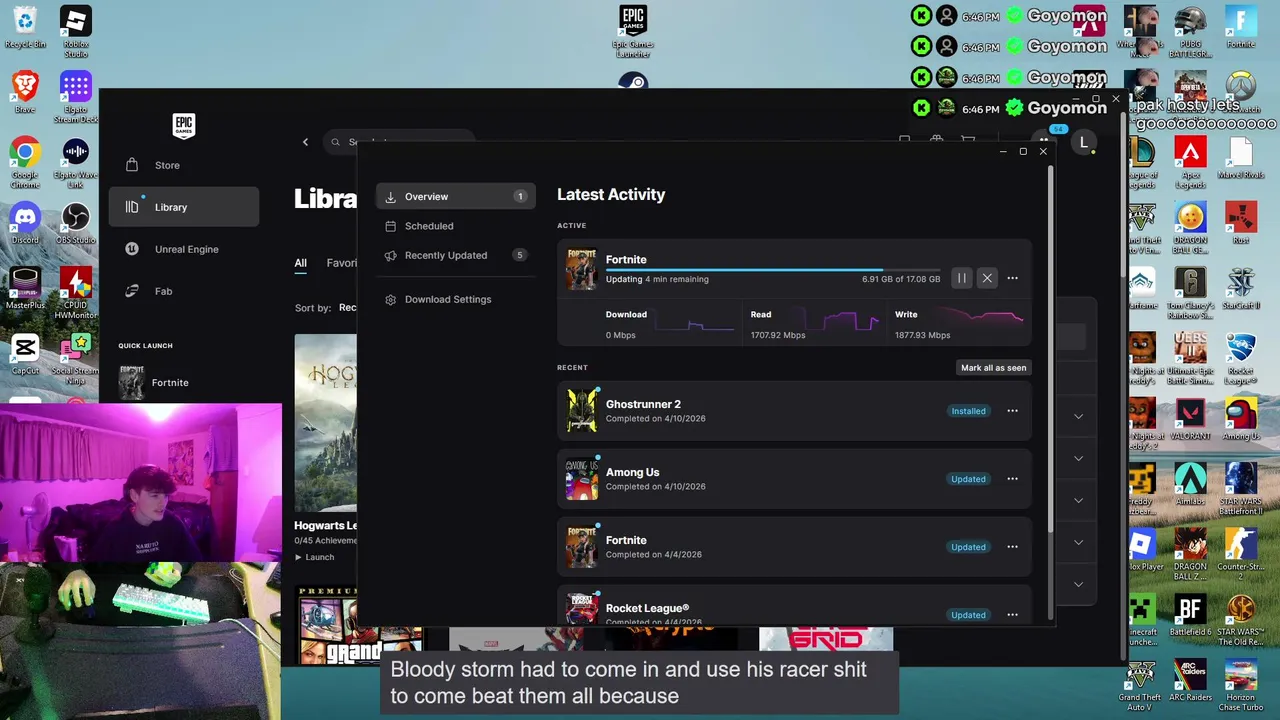
Task: Open Horizon Chase Turbo shortcut
Action: pyautogui.click(x=1241, y=684)
